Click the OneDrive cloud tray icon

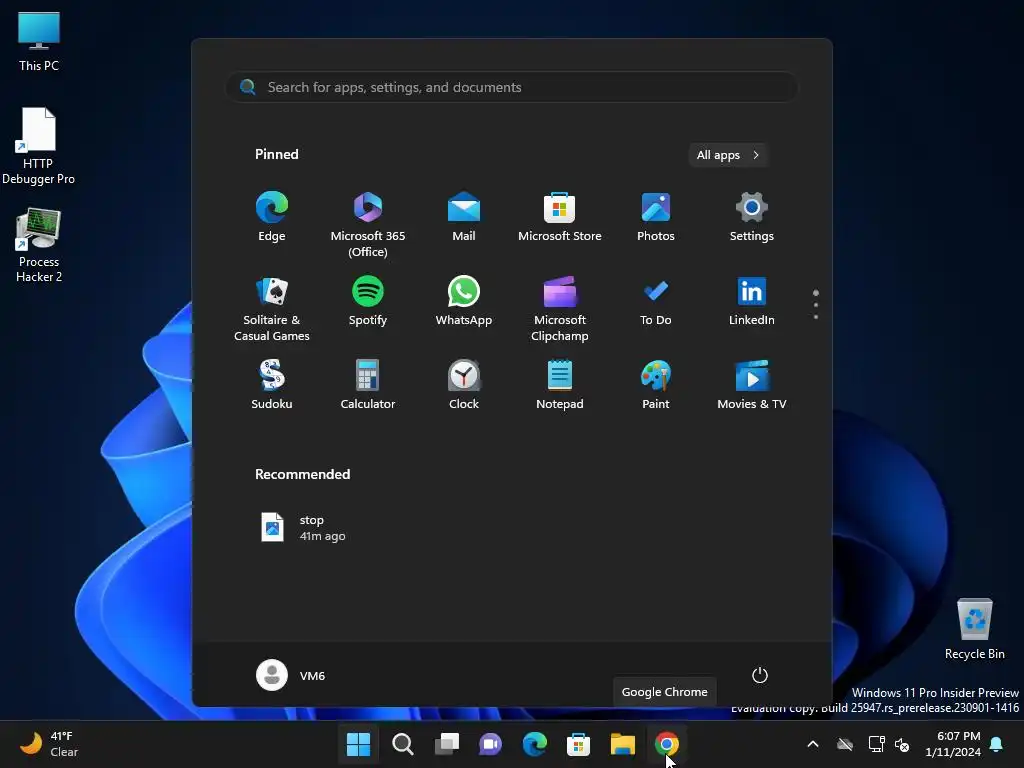[845, 744]
